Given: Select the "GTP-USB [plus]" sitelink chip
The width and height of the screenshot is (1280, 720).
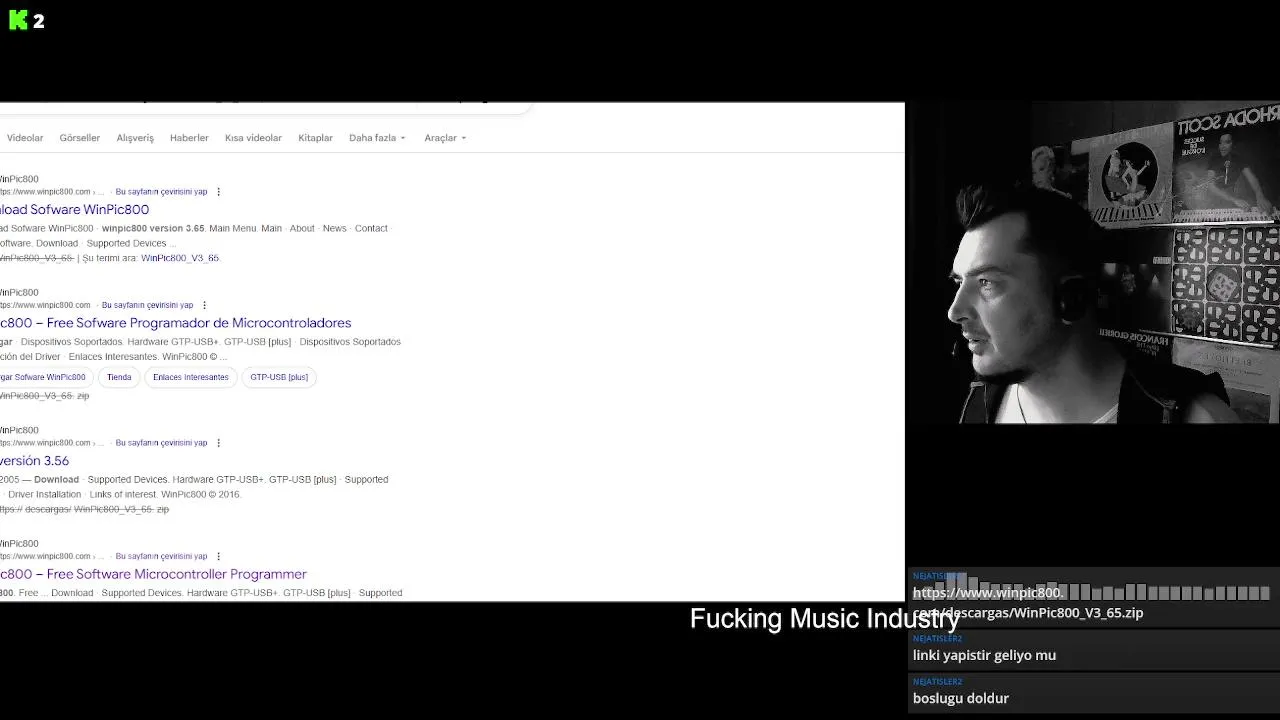Looking at the screenshot, I should coord(279,377).
